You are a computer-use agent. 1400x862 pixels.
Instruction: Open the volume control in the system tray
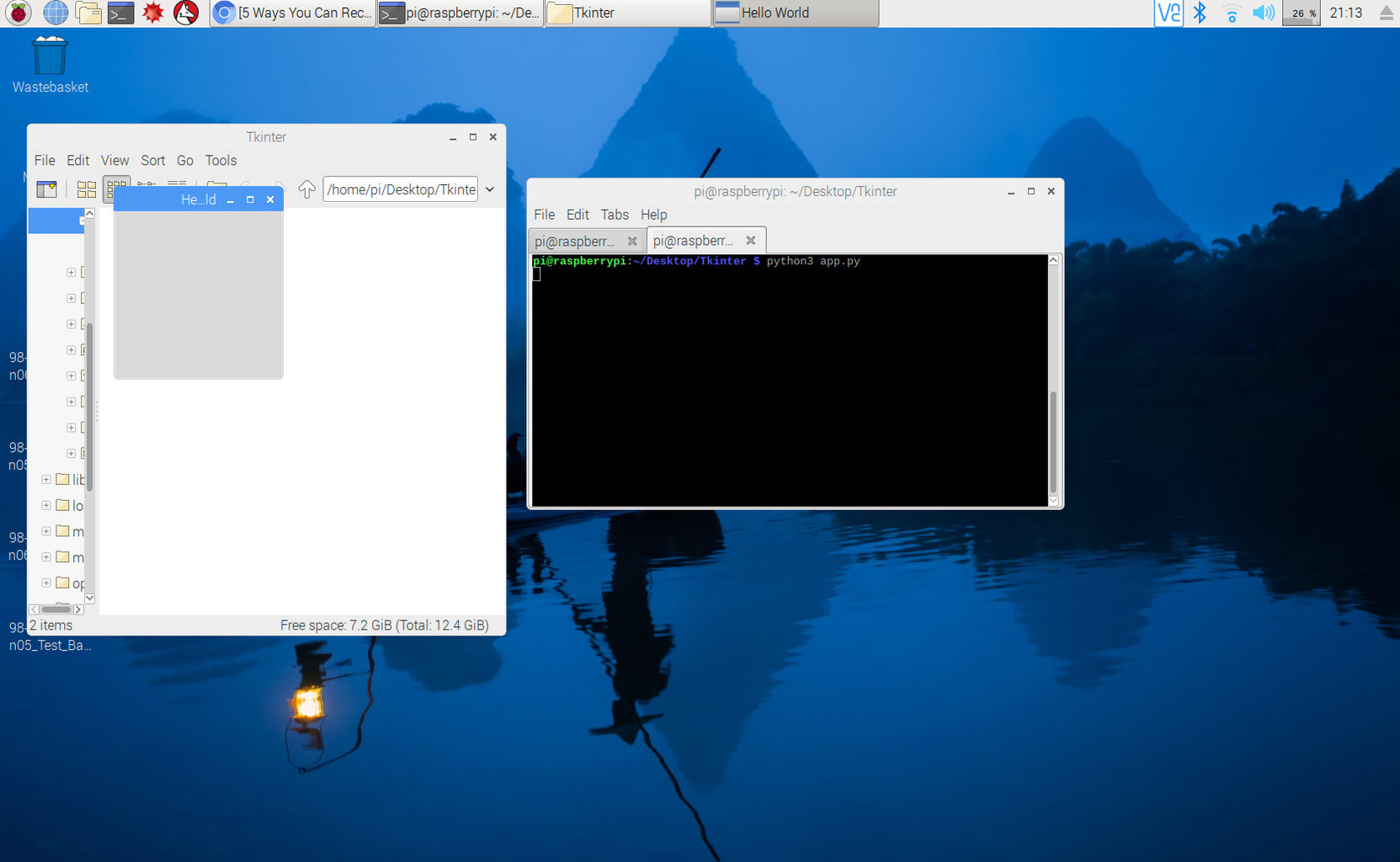point(1263,13)
